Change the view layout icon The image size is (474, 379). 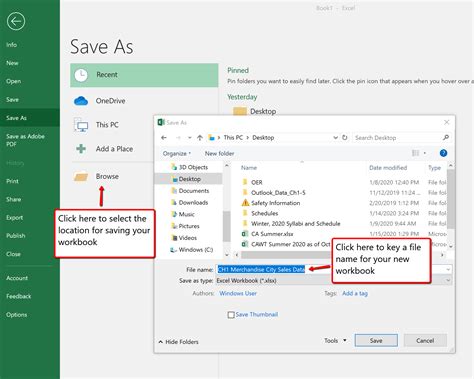pyautogui.click(x=415, y=153)
